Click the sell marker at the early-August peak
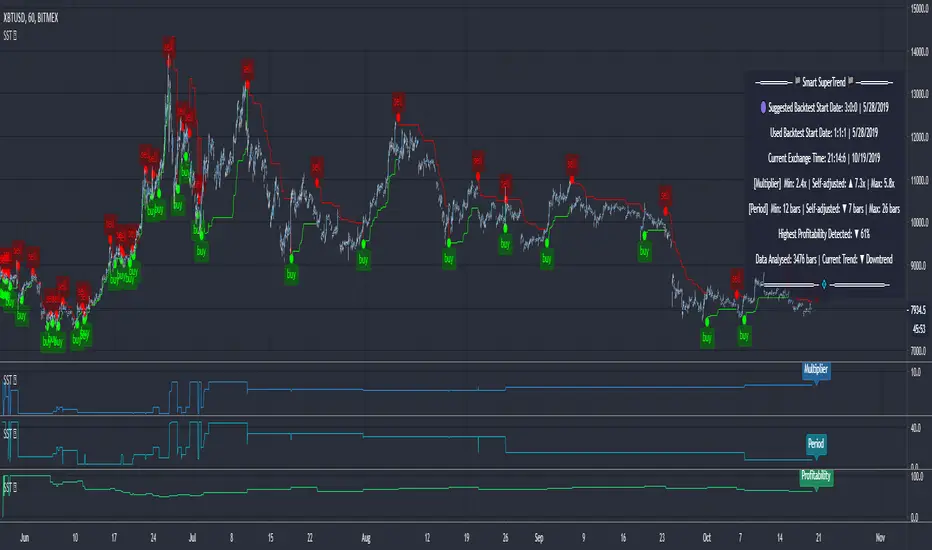932x550 pixels. (x=398, y=102)
